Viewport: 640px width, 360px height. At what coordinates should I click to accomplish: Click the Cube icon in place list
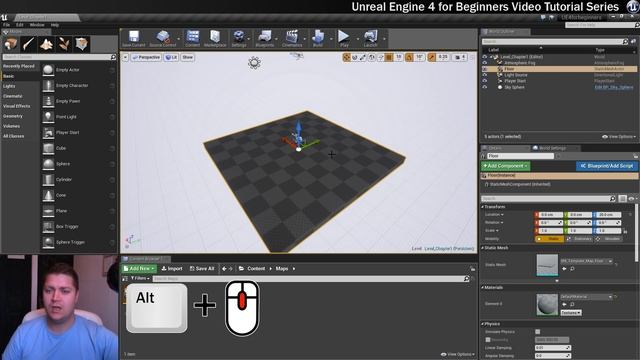[48, 148]
